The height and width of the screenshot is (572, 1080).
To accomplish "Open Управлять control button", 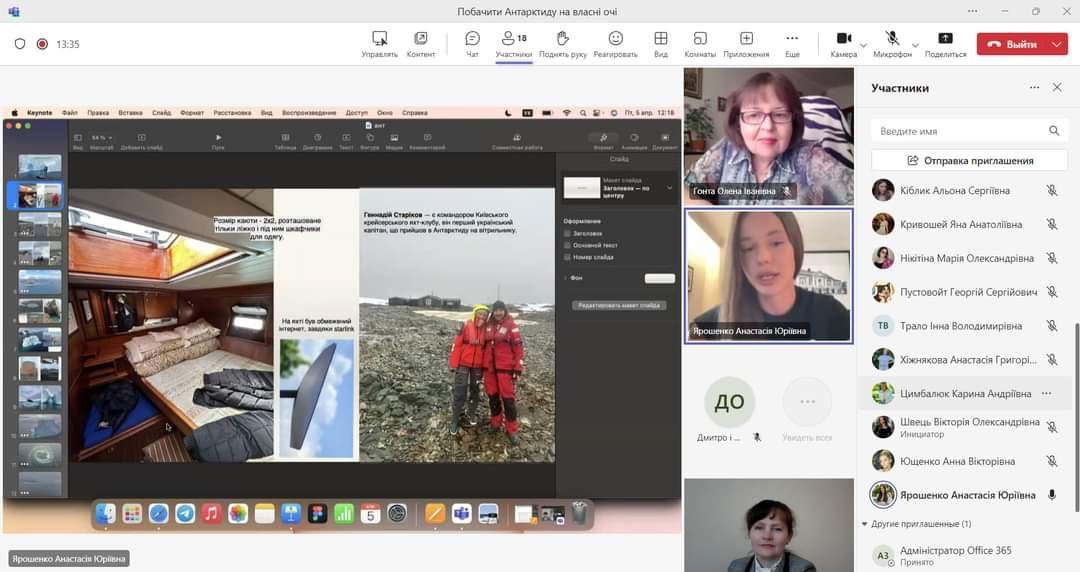I will coord(380,43).
